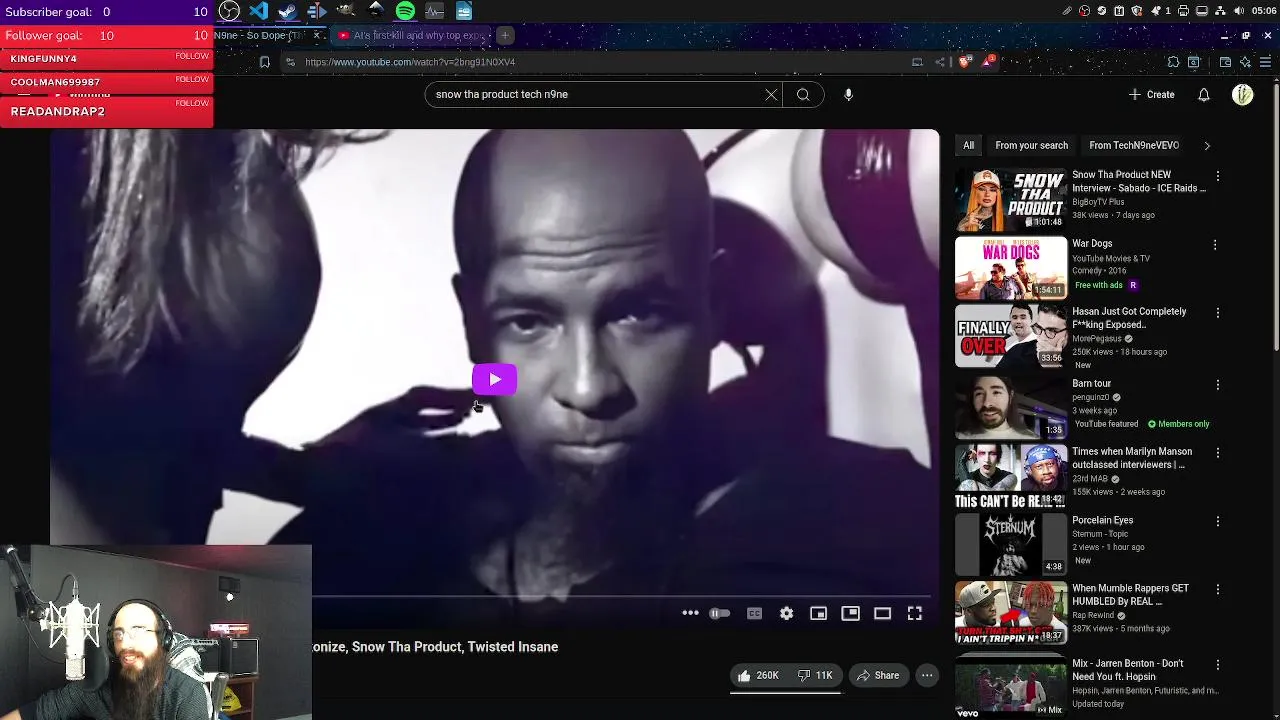Open Steam from the top panel
This screenshot has width=1280, height=720.
coord(288,11)
